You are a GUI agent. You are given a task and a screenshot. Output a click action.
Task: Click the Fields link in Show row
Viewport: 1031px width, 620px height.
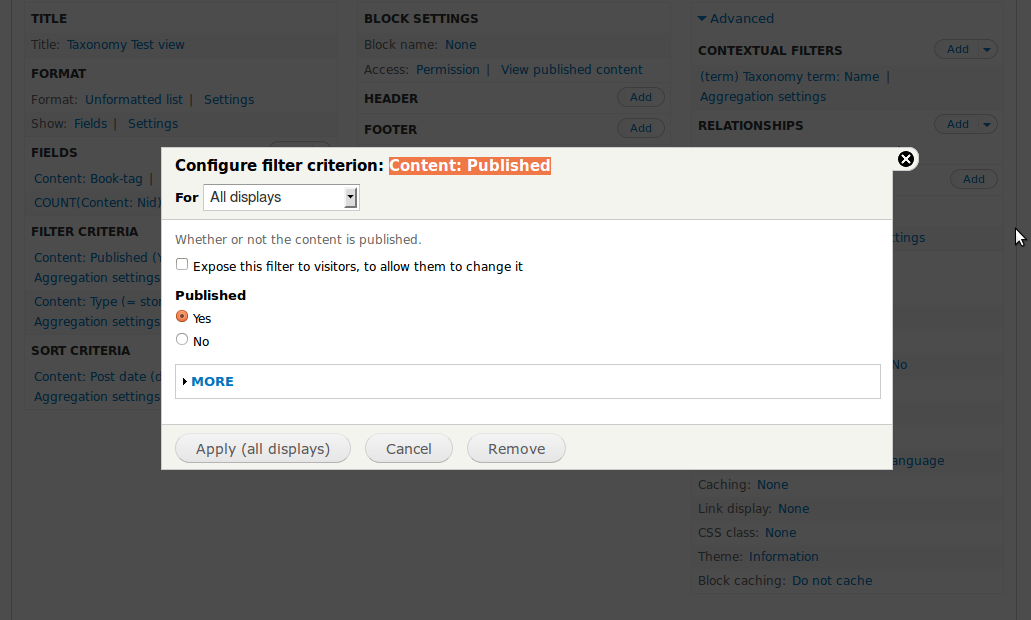(91, 124)
